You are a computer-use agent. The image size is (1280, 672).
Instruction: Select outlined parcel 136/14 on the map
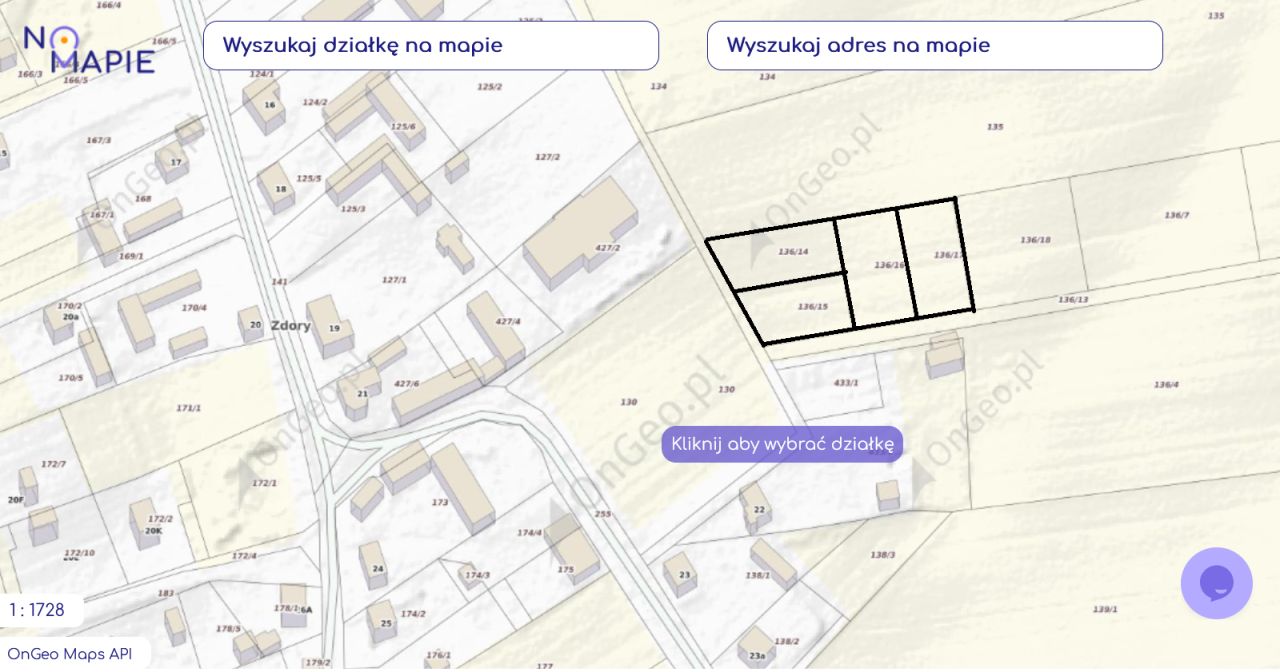click(780, 255)
